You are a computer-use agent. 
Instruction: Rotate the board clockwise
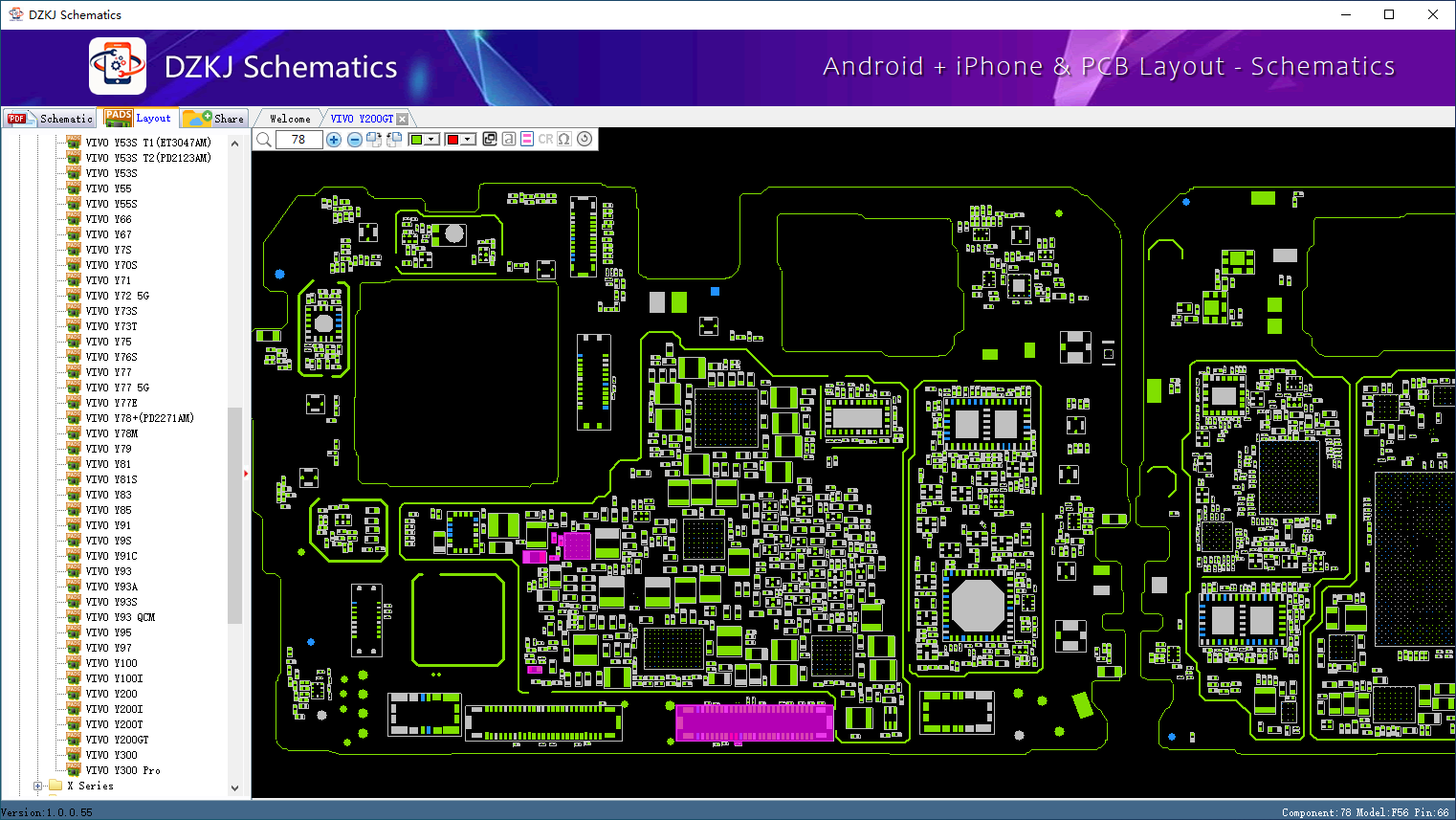tap(374, 140)
